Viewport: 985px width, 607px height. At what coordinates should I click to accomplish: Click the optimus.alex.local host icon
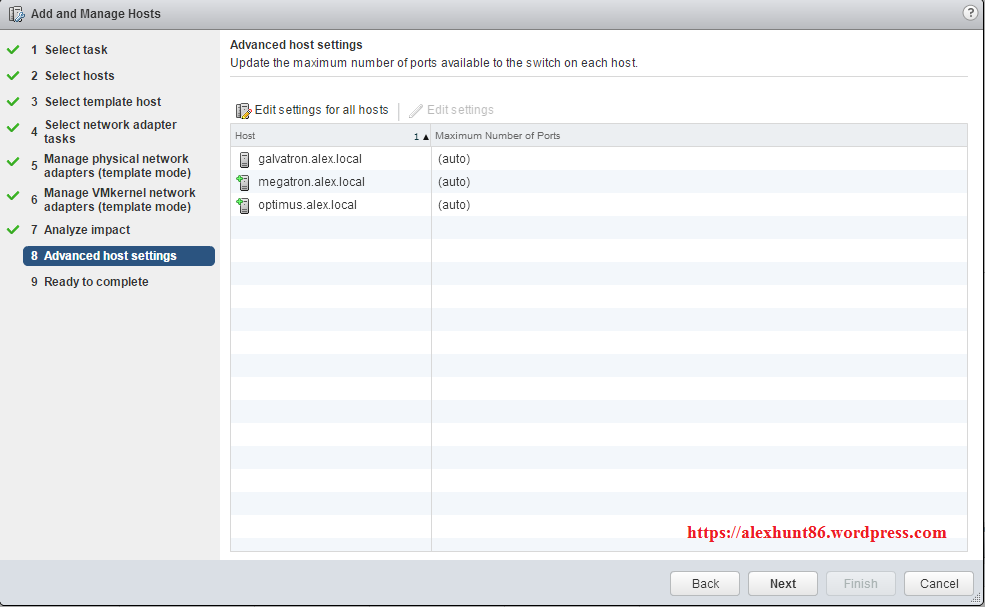pyautogui.click(x=243, y=205)
